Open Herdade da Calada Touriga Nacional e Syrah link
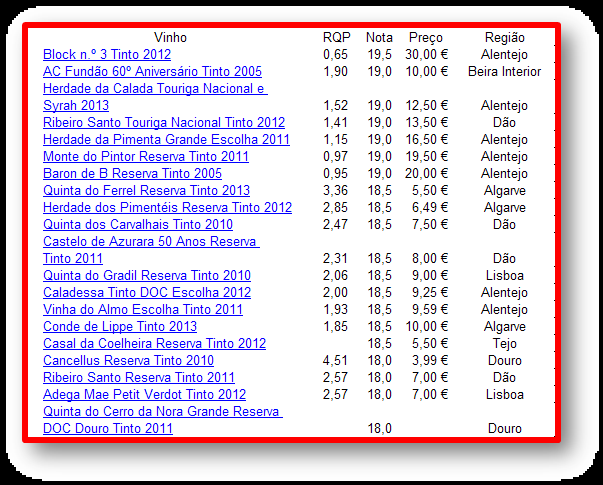The height and width of the screenshot is (485, 603). click(155, 97)
